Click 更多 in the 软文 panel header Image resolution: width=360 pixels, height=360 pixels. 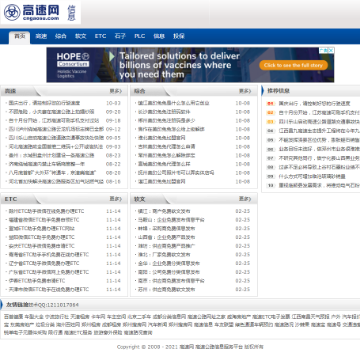click(245, 199)
